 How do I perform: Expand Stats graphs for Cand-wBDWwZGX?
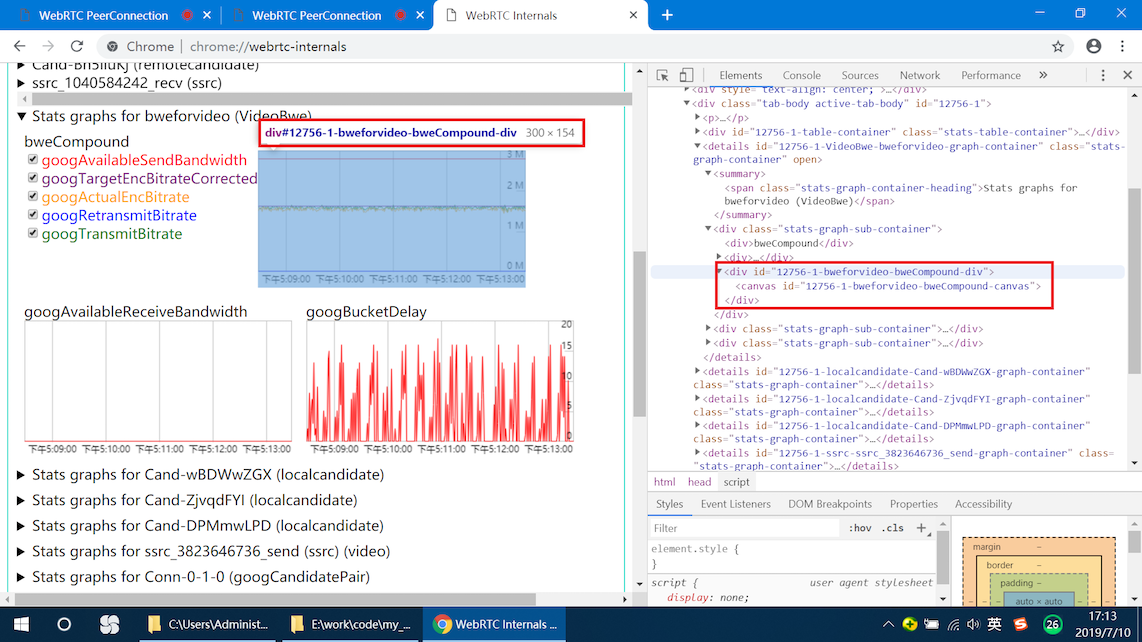(x=23, y=475)
